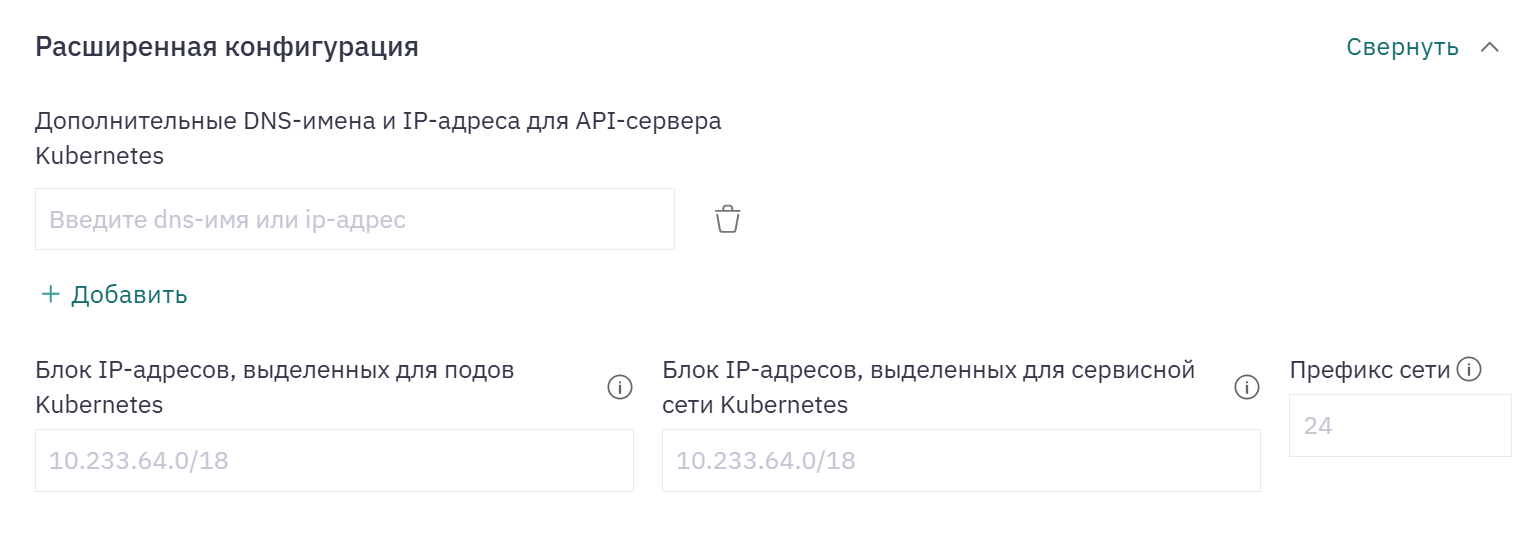This screenshot has height=547, width=1537.
Task: Show info for the Kubernetes pods IP block
Action: point(620,387)
